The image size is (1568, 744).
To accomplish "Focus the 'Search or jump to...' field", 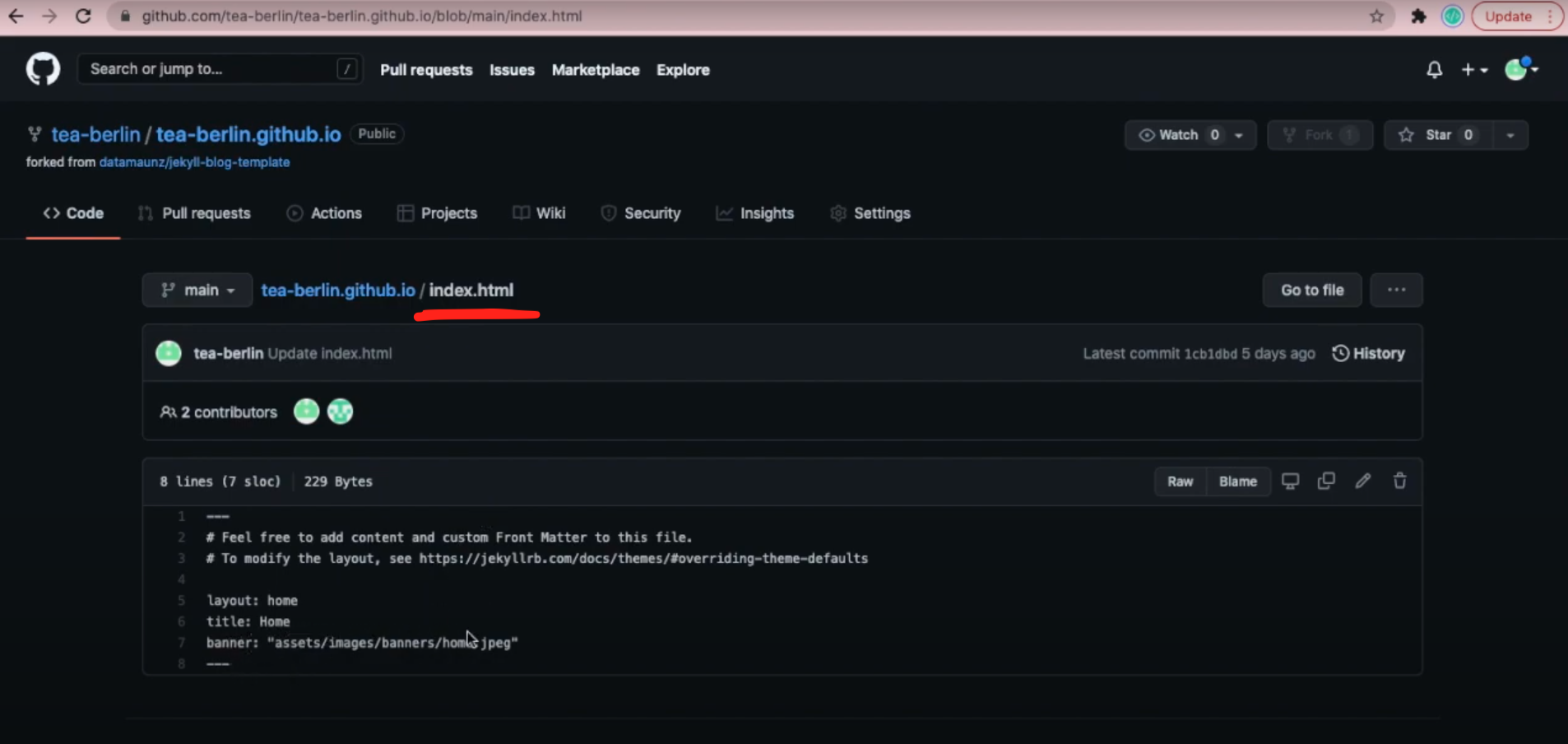I will coord(220,69).
